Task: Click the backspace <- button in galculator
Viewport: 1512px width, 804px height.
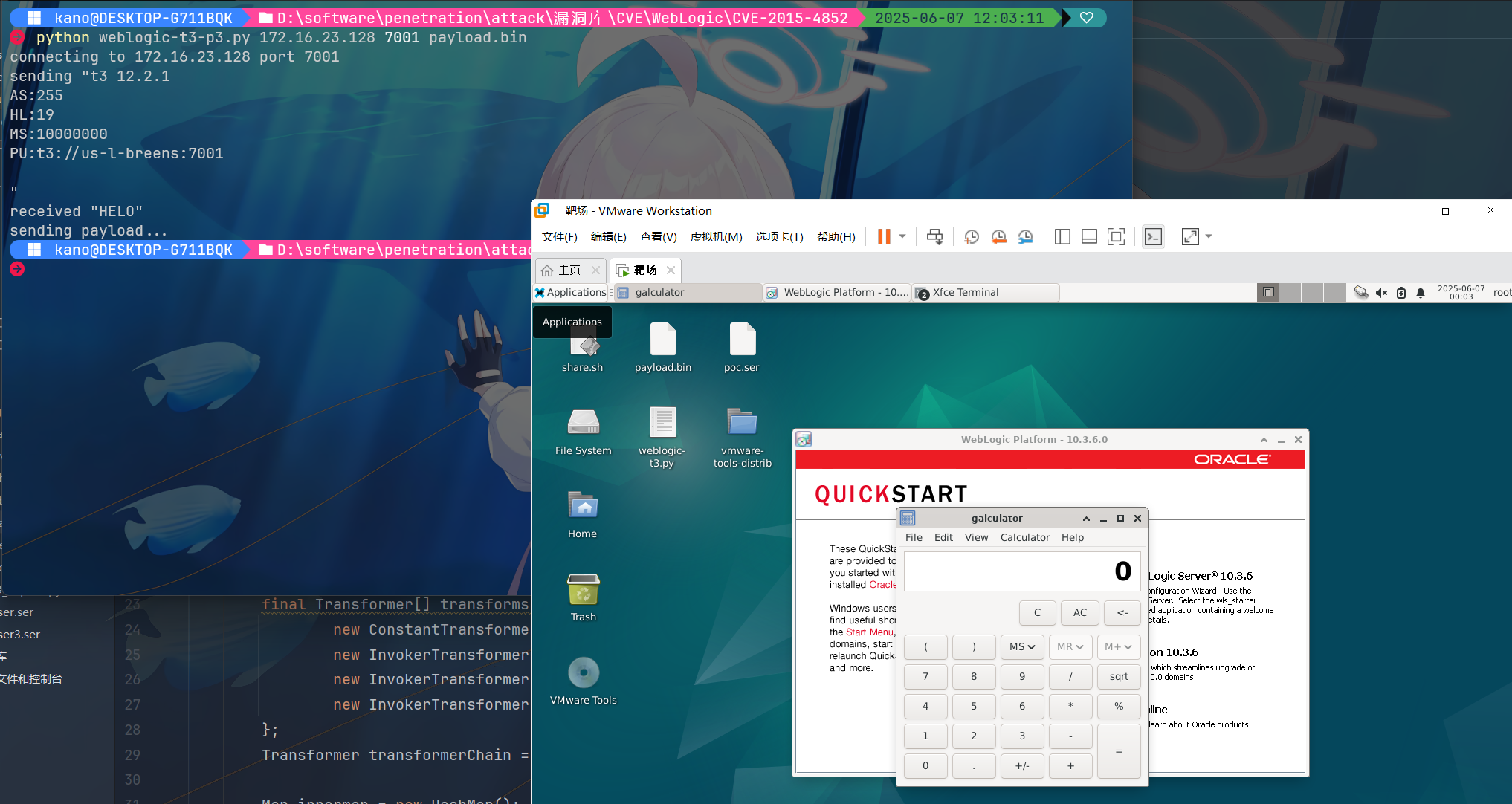Action: (1122, 613)
